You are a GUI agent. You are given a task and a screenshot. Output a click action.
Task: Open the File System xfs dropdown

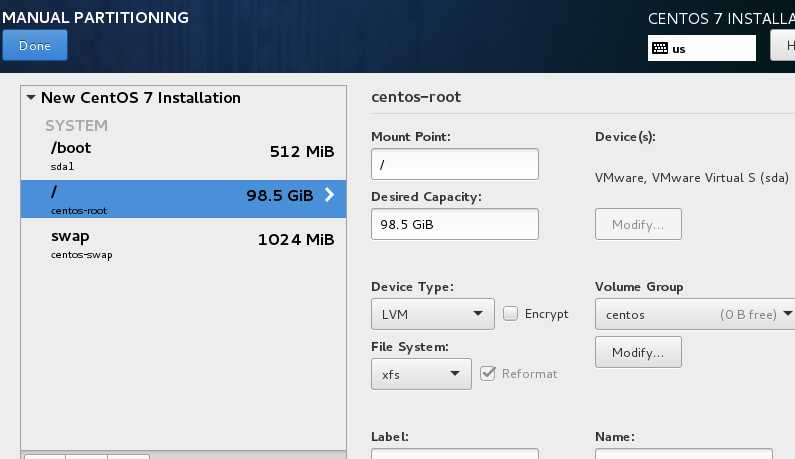coord(421,374)
